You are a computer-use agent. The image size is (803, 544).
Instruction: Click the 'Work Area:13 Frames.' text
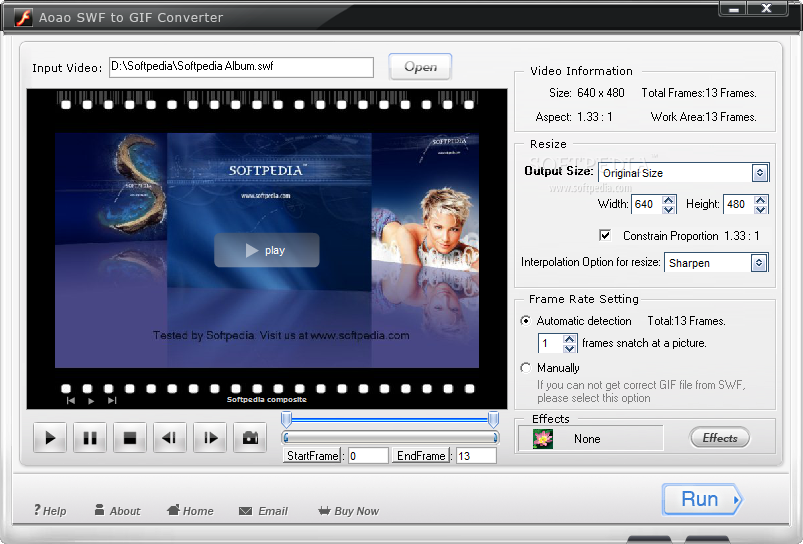703,117
